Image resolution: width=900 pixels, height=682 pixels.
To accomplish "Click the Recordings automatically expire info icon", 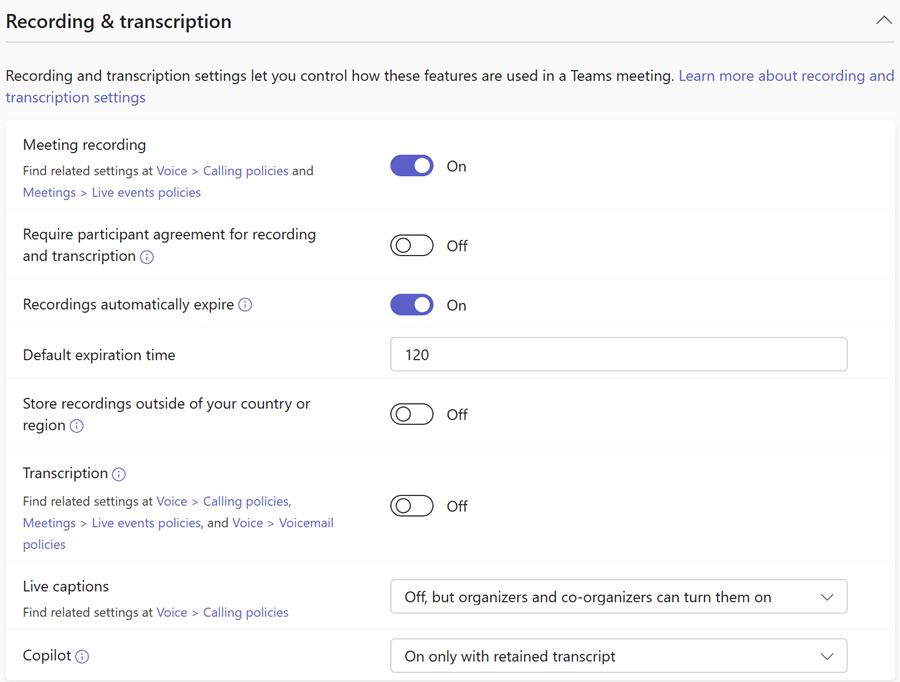I will coord(245,305).
